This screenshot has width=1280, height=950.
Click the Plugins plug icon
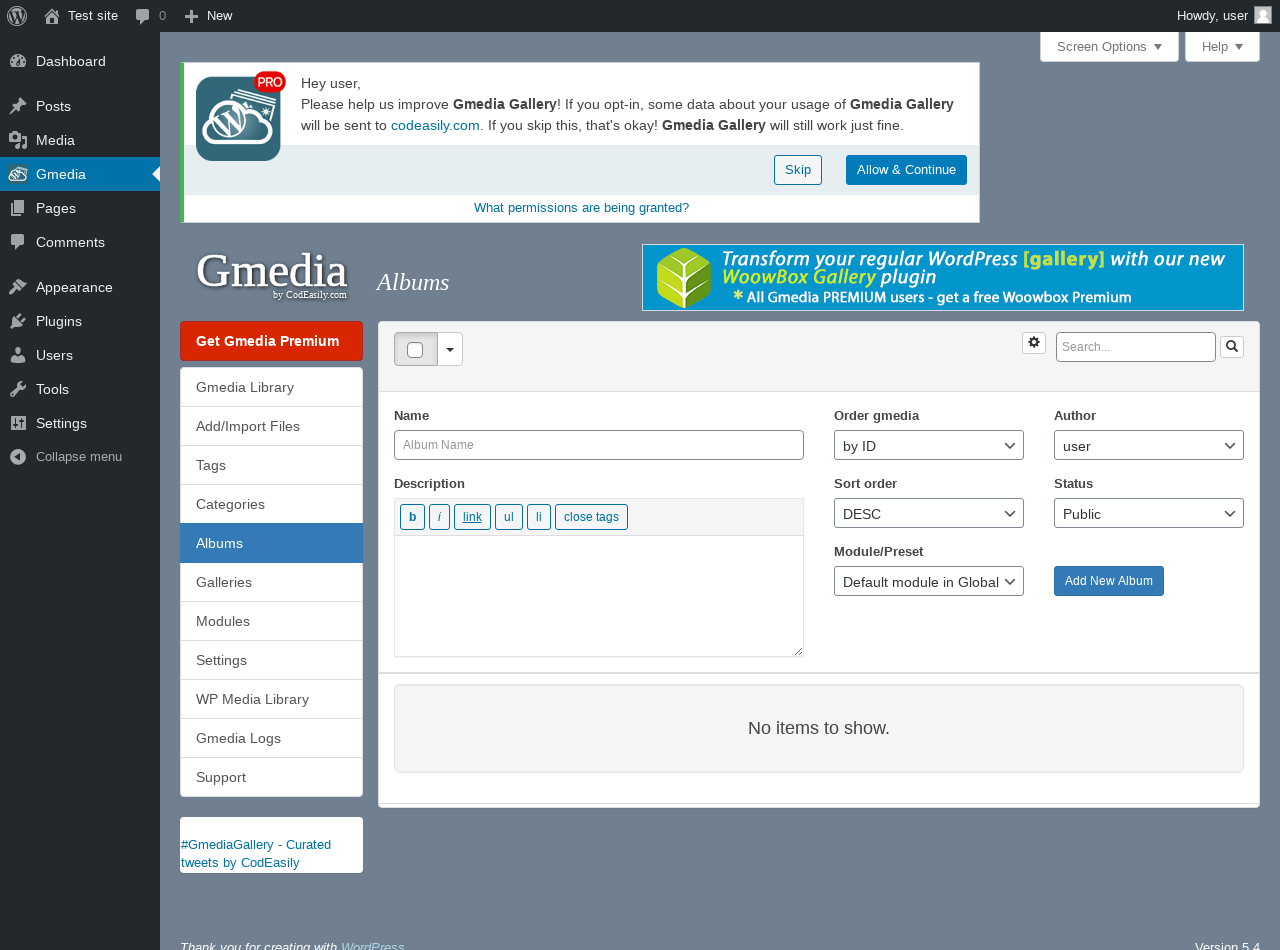point(18,321)
